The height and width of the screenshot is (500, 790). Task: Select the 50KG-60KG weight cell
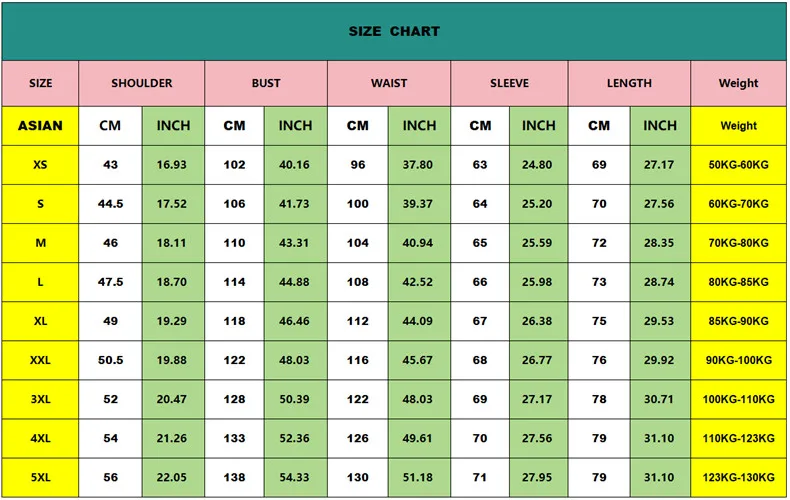click(x=739, y=165)
